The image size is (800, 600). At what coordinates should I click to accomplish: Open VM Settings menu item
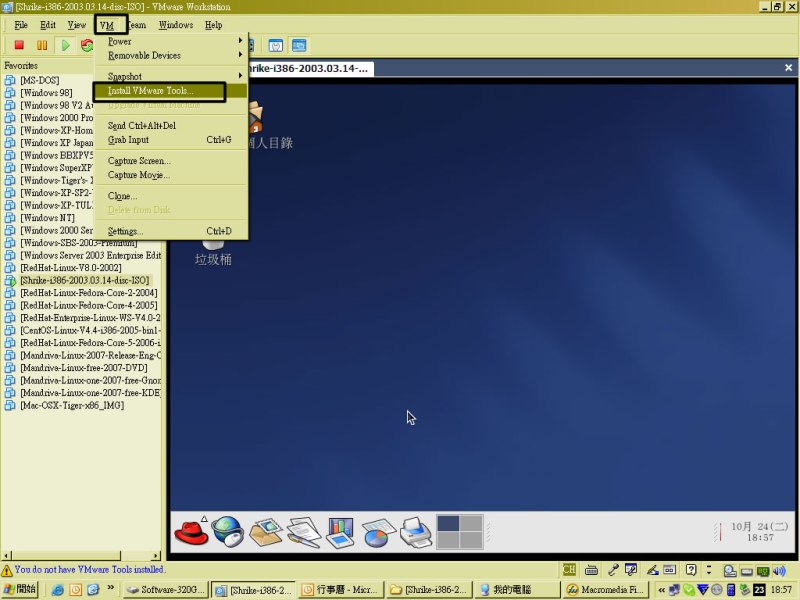[x=171, y=231]
